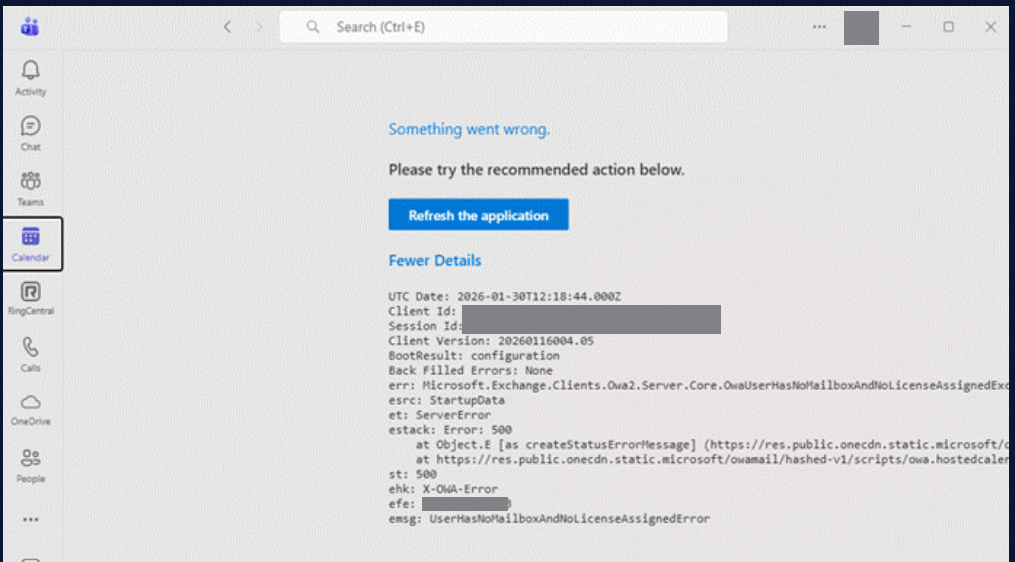Viewport: 1015px width, 562px height.
Task: Maximize the Teams window
Action: [948, 27]
